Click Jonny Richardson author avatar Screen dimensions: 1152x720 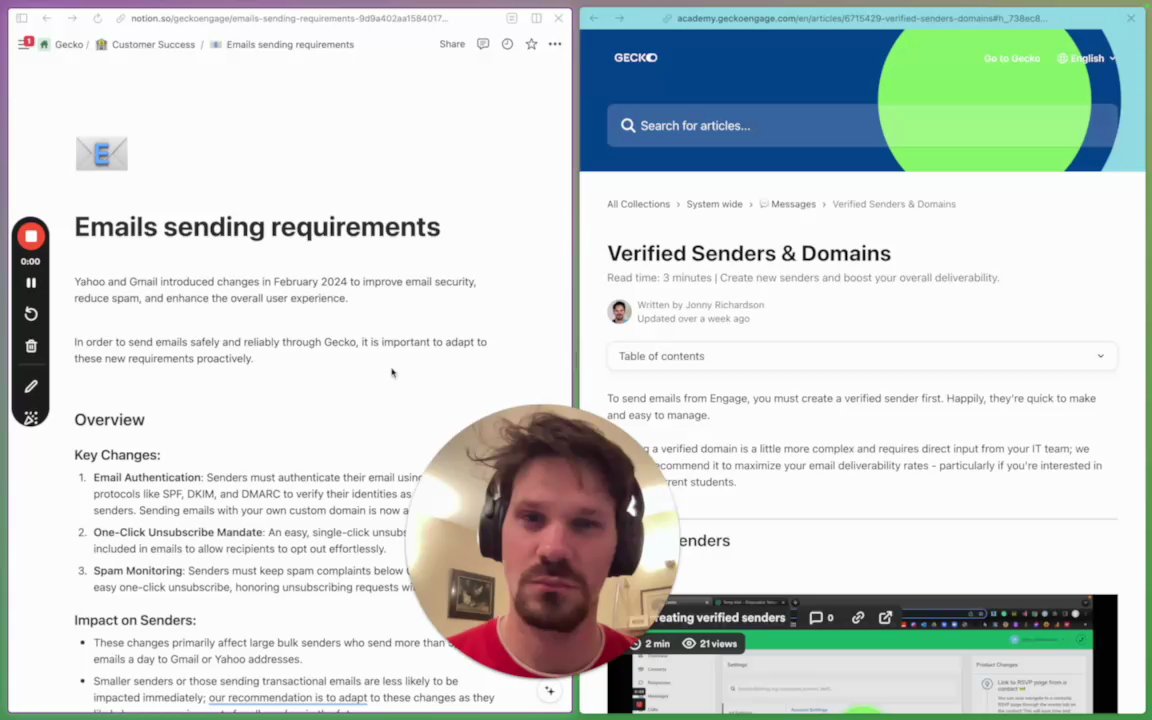pos(619,312)
